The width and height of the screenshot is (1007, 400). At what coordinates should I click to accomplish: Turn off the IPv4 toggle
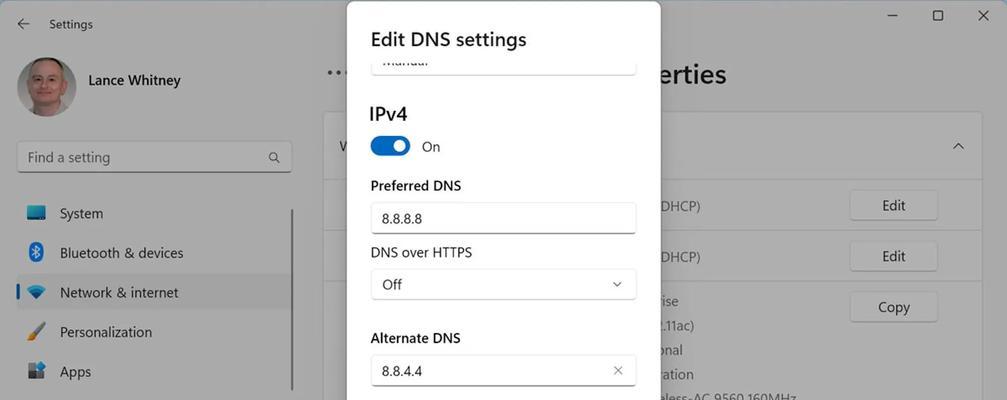point(390,146)
